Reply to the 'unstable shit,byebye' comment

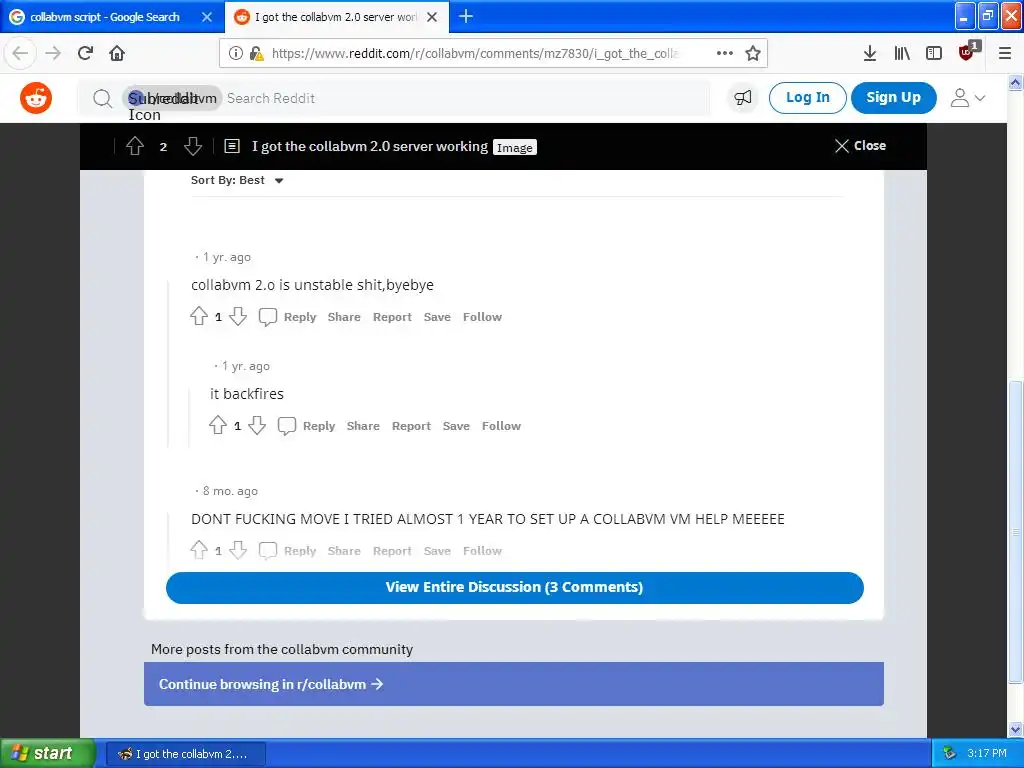click(300, 317)
